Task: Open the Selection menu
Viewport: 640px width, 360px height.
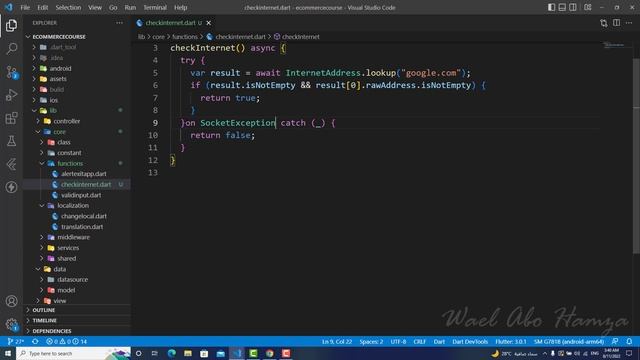Action: tap(68, 7)
